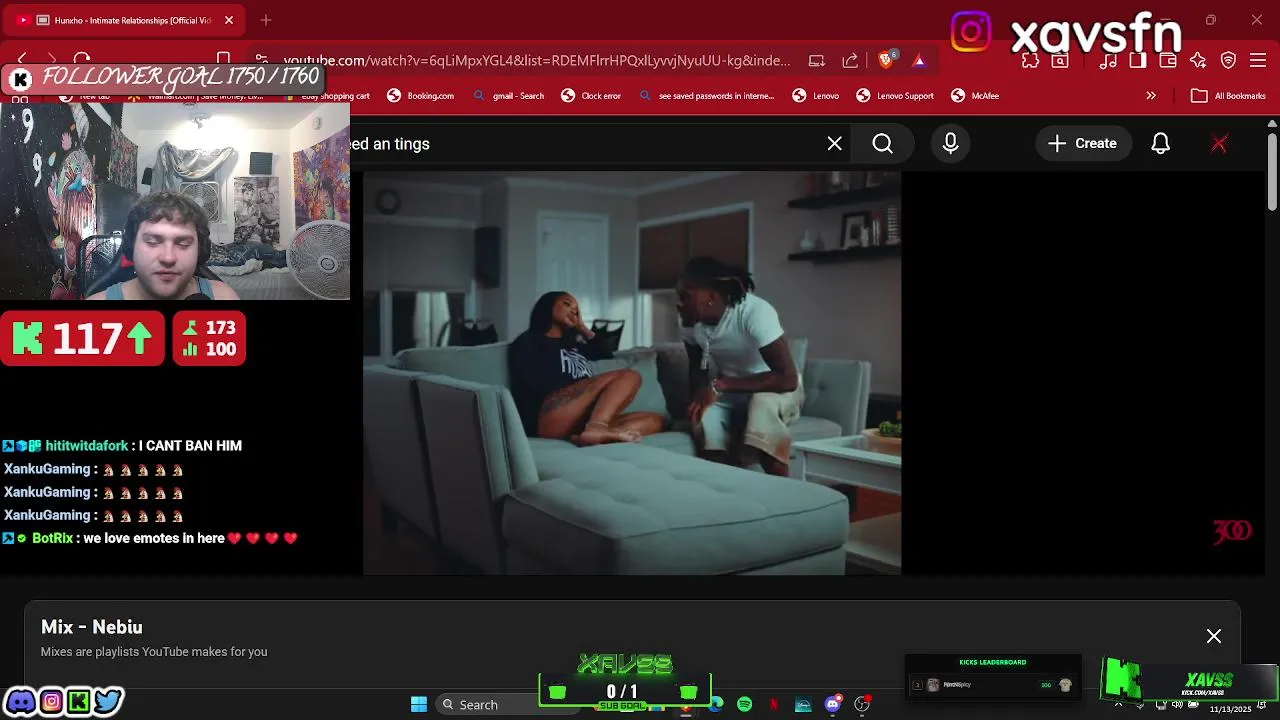Share this page via the share icon
The height and width of the screenshot is (720, 1280).
tap(850, 60)
